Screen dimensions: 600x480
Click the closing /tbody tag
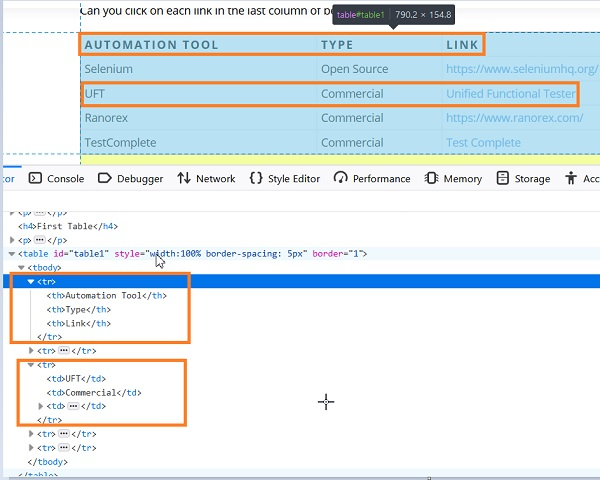pyautogui.click(x=48, y=462)
